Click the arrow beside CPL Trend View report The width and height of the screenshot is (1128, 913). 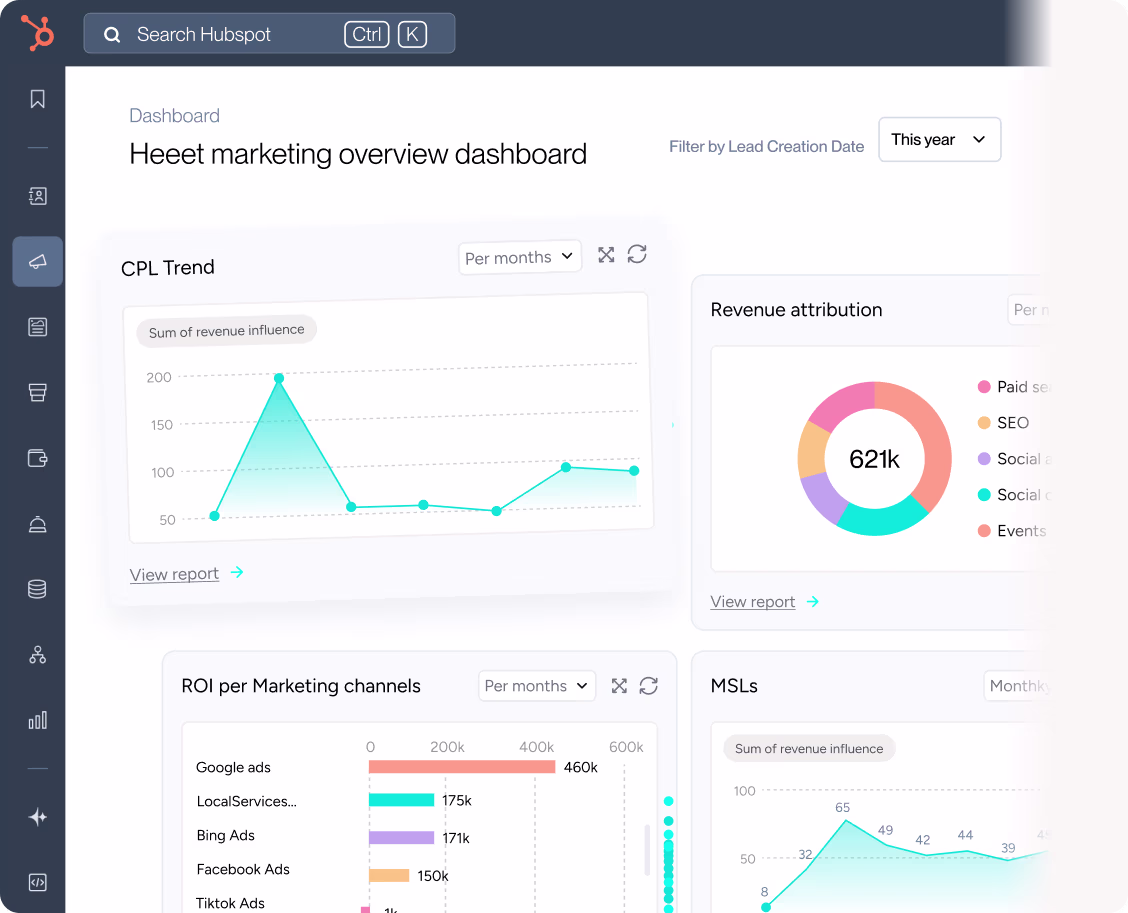(x=237, y=572)
